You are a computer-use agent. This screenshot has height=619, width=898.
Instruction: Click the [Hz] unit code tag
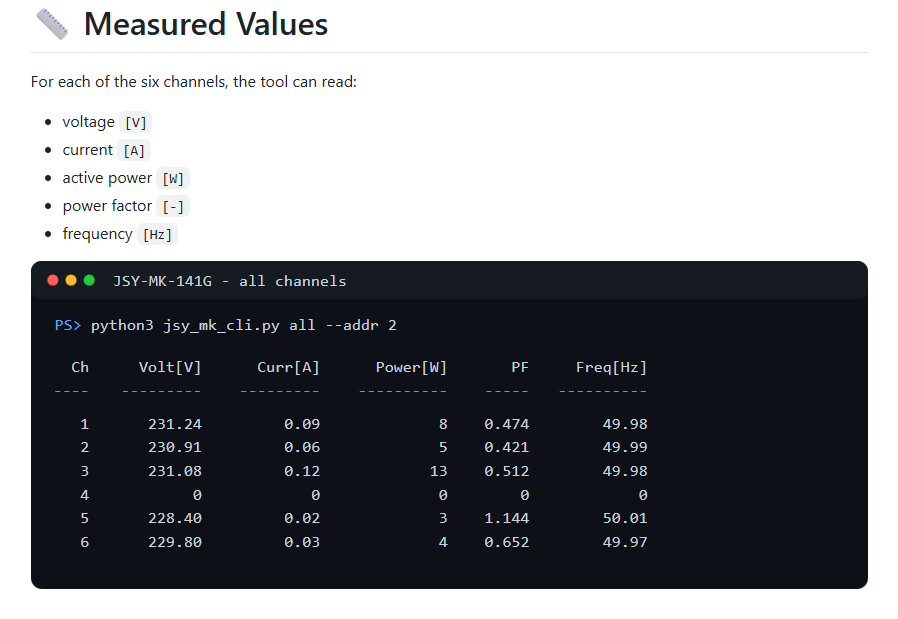pyautogui.click(x=157, y=235)
